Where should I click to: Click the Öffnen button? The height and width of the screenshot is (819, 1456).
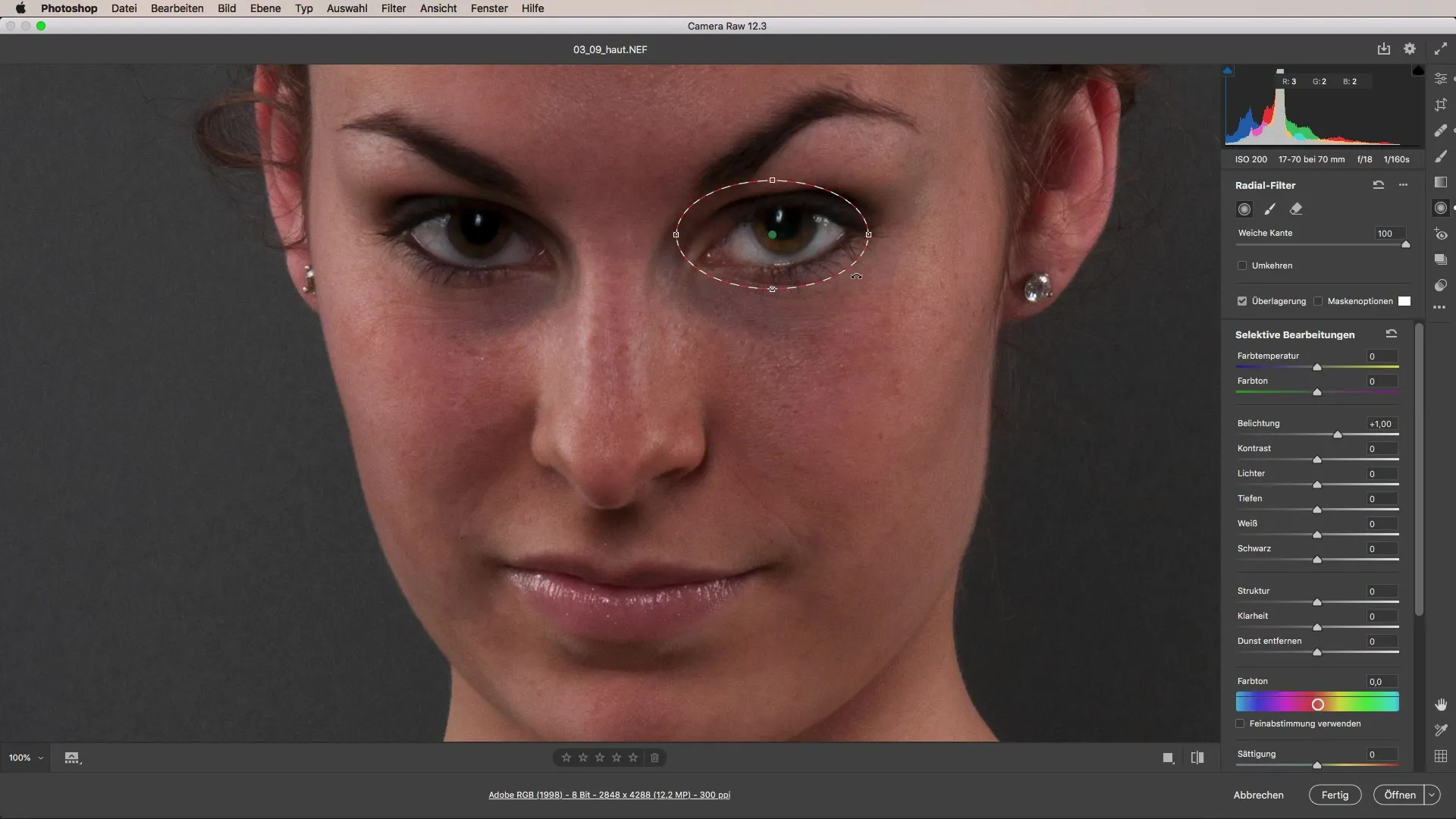(x=1399, y=795)
